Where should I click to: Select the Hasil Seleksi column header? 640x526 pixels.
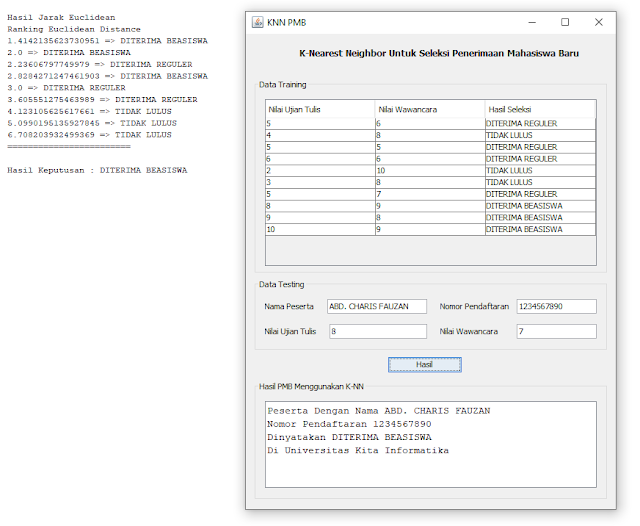pos(540,109)
